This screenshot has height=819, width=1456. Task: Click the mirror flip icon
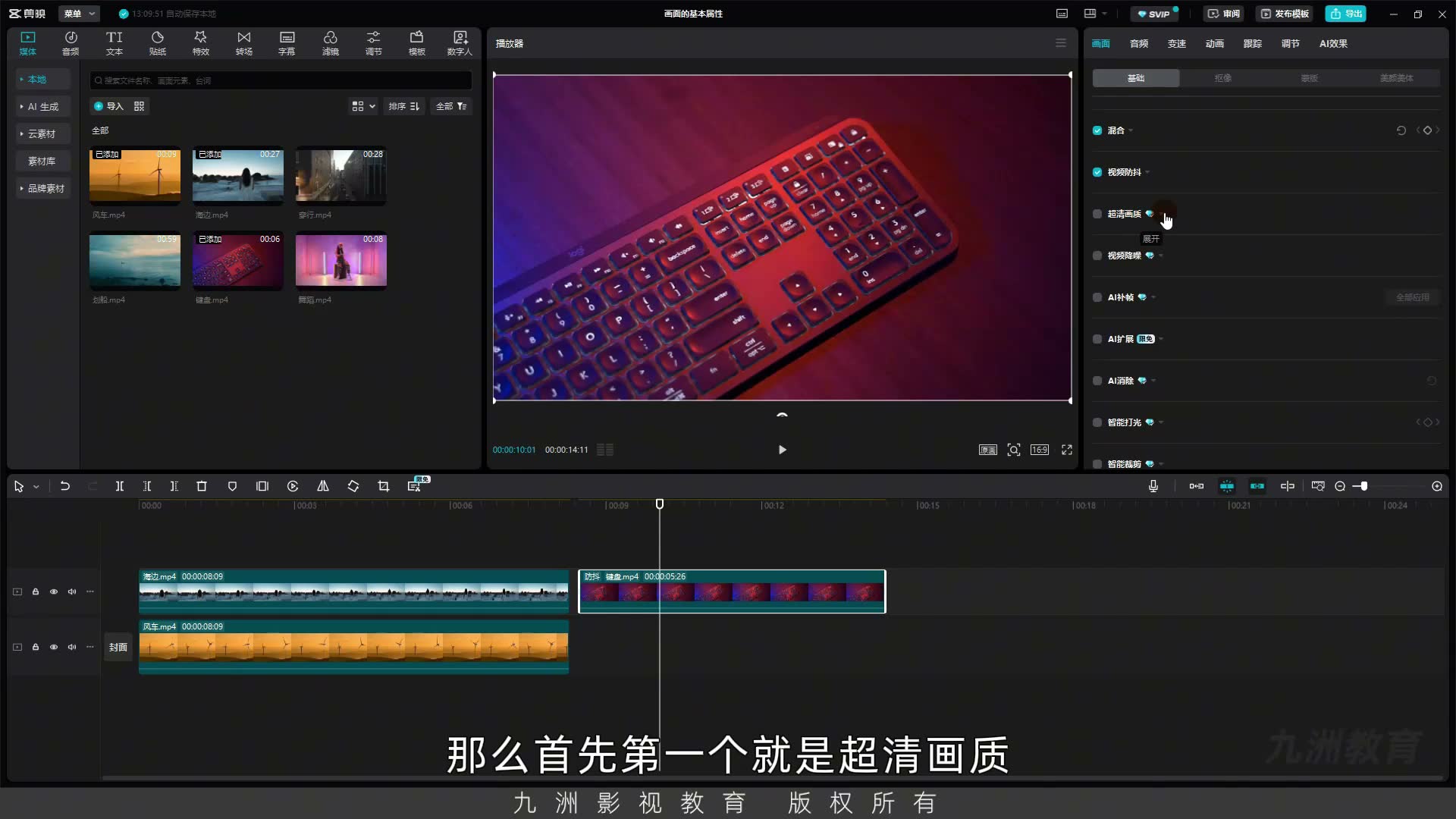[323, 486]
